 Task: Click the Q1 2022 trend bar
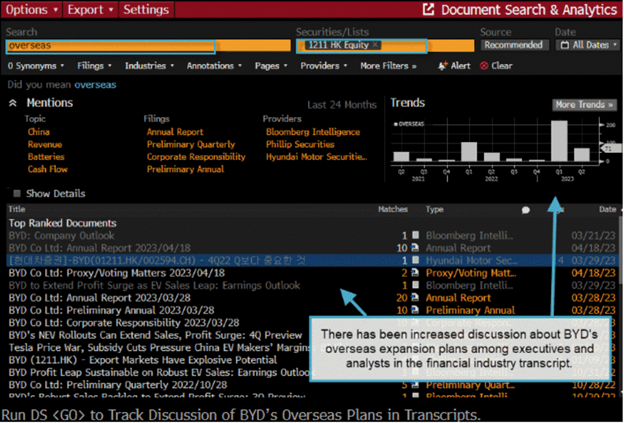pyautogui.click(x=469, y=151)
